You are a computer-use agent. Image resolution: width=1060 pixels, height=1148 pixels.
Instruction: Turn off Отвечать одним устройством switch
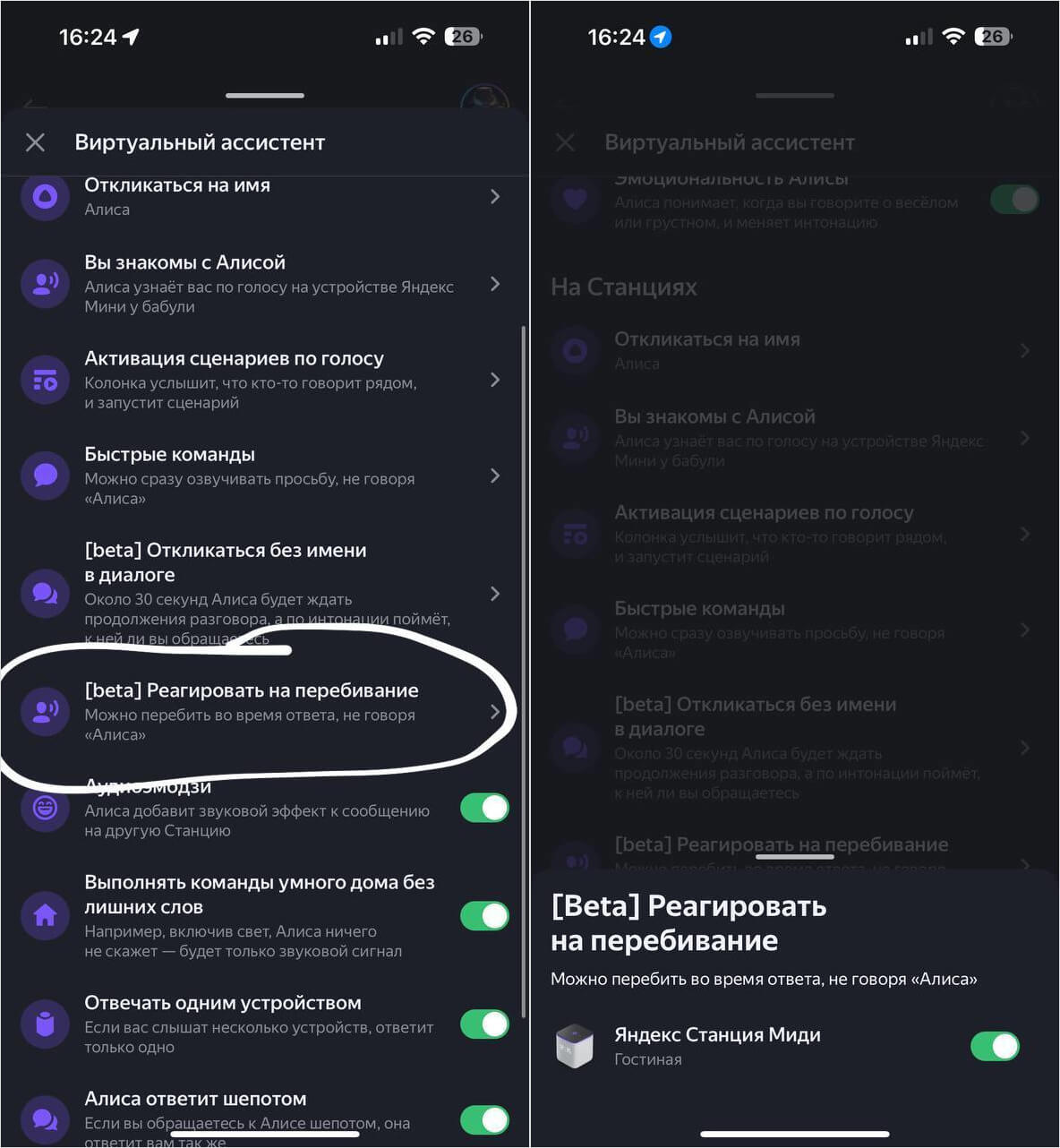point(484,1024)
